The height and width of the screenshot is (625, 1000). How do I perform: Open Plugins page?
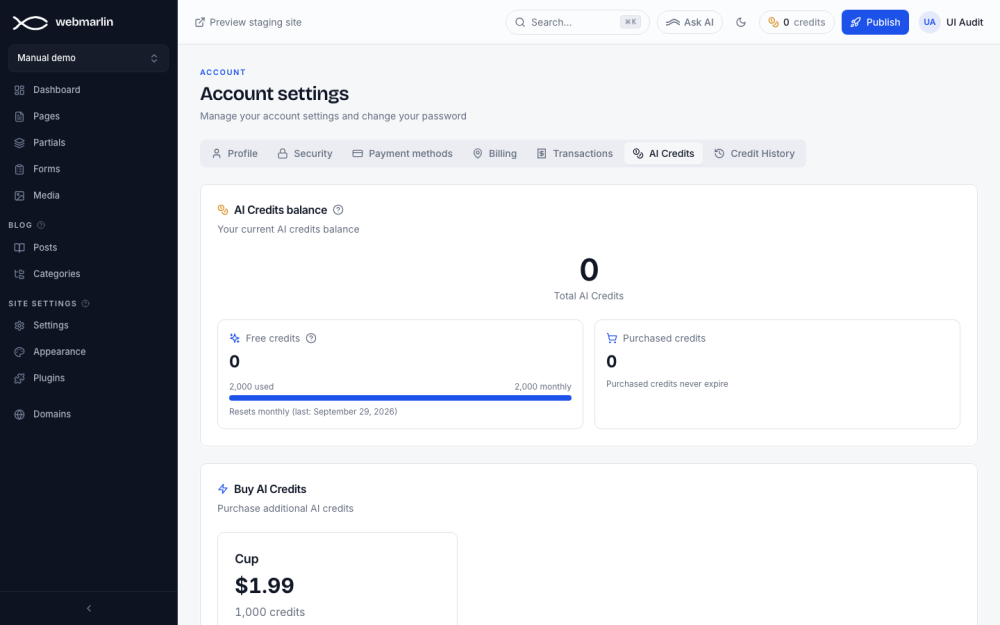tap(88, 378)
